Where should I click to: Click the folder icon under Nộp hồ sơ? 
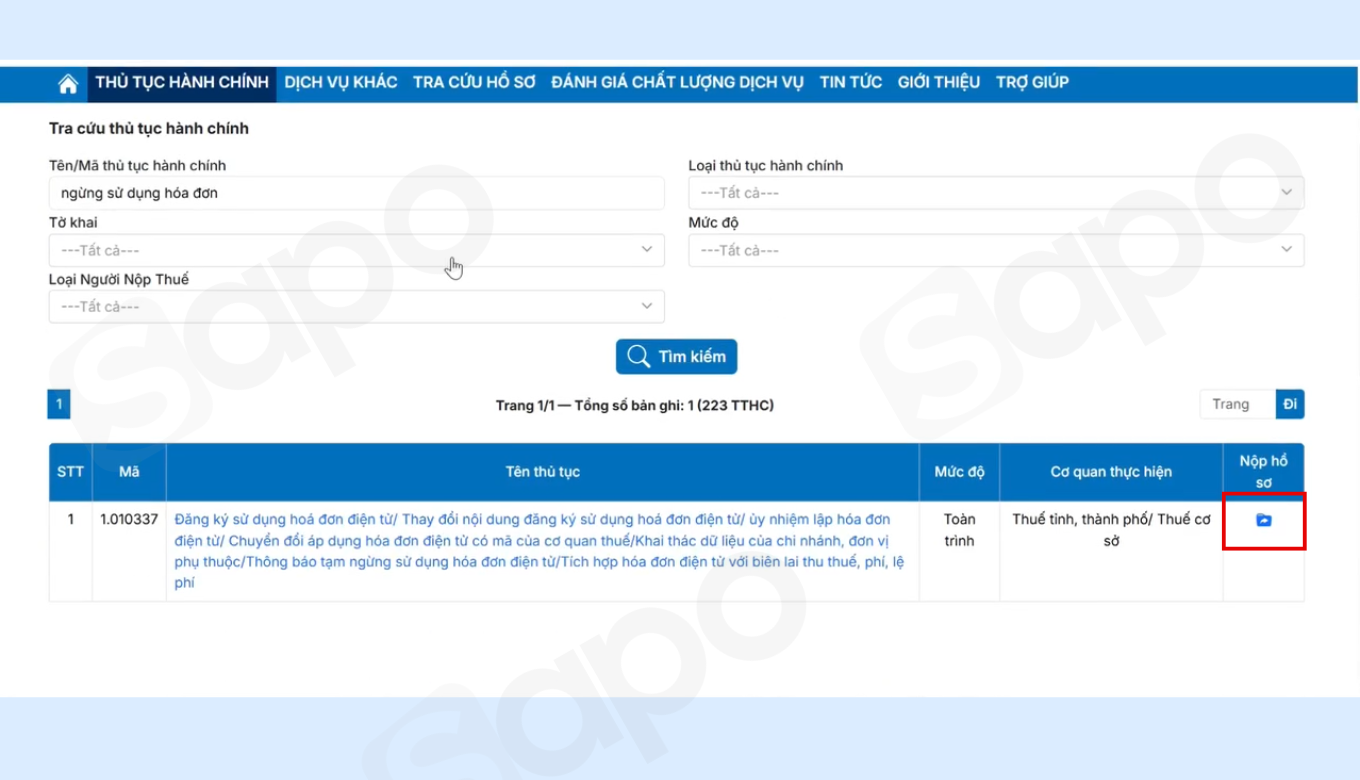pos(1263,520)
